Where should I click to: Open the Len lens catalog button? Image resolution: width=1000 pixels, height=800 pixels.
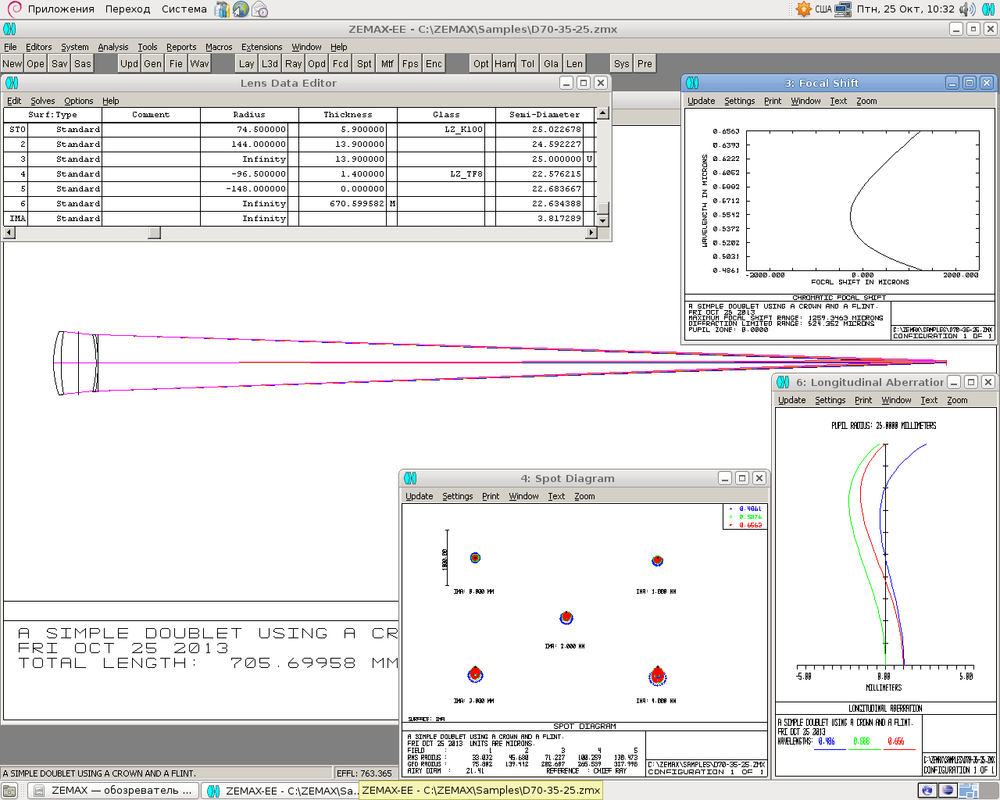point(574,63)
